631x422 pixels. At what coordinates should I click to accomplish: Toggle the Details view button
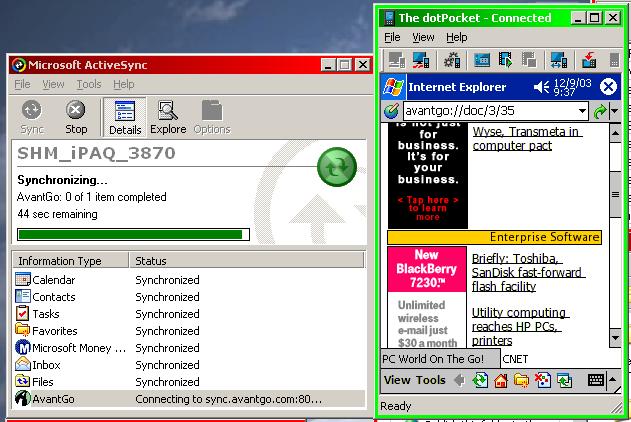point(125,117)
